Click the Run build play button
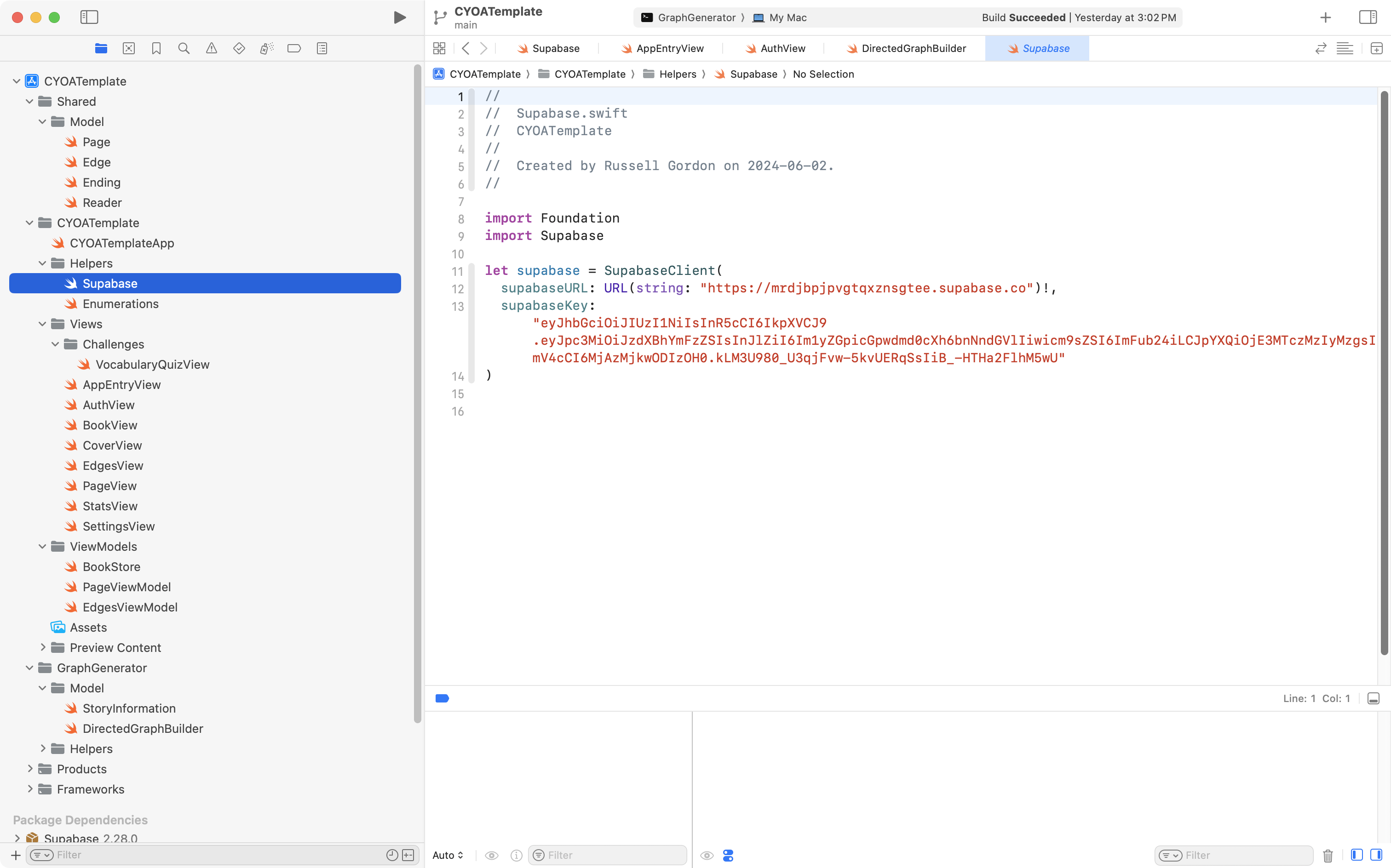 (400, 17)
